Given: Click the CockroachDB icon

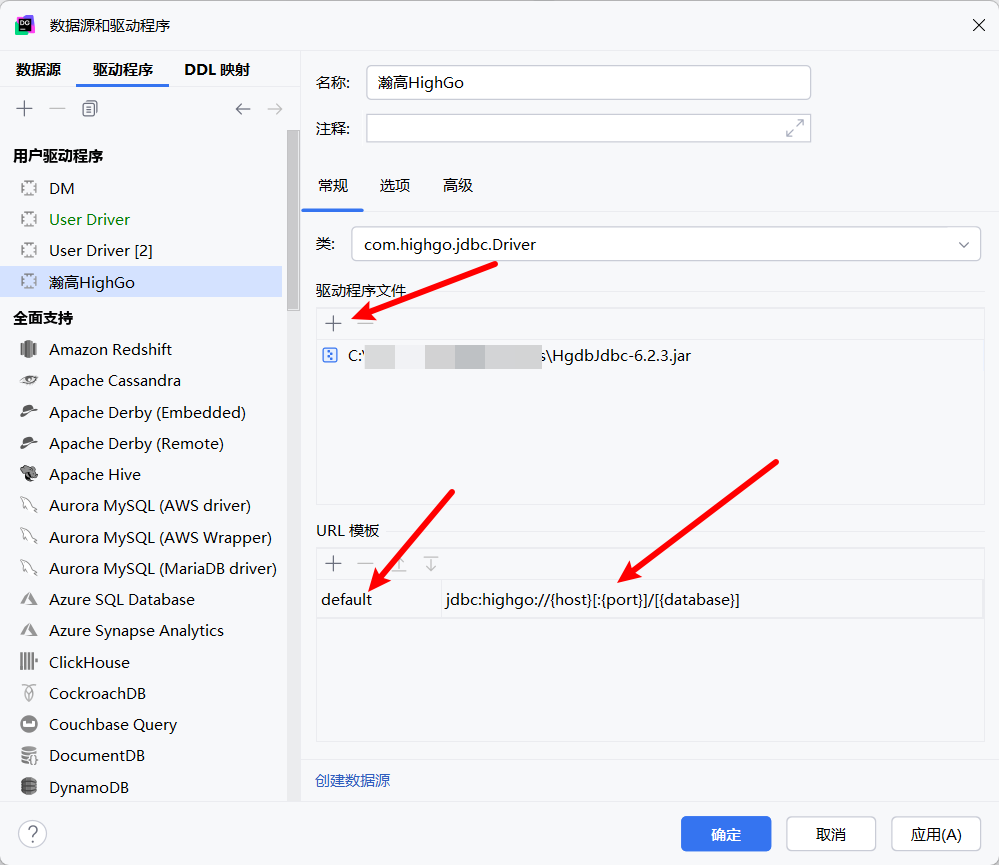Looking at the screenshot, I should click(x=29, y=692).
